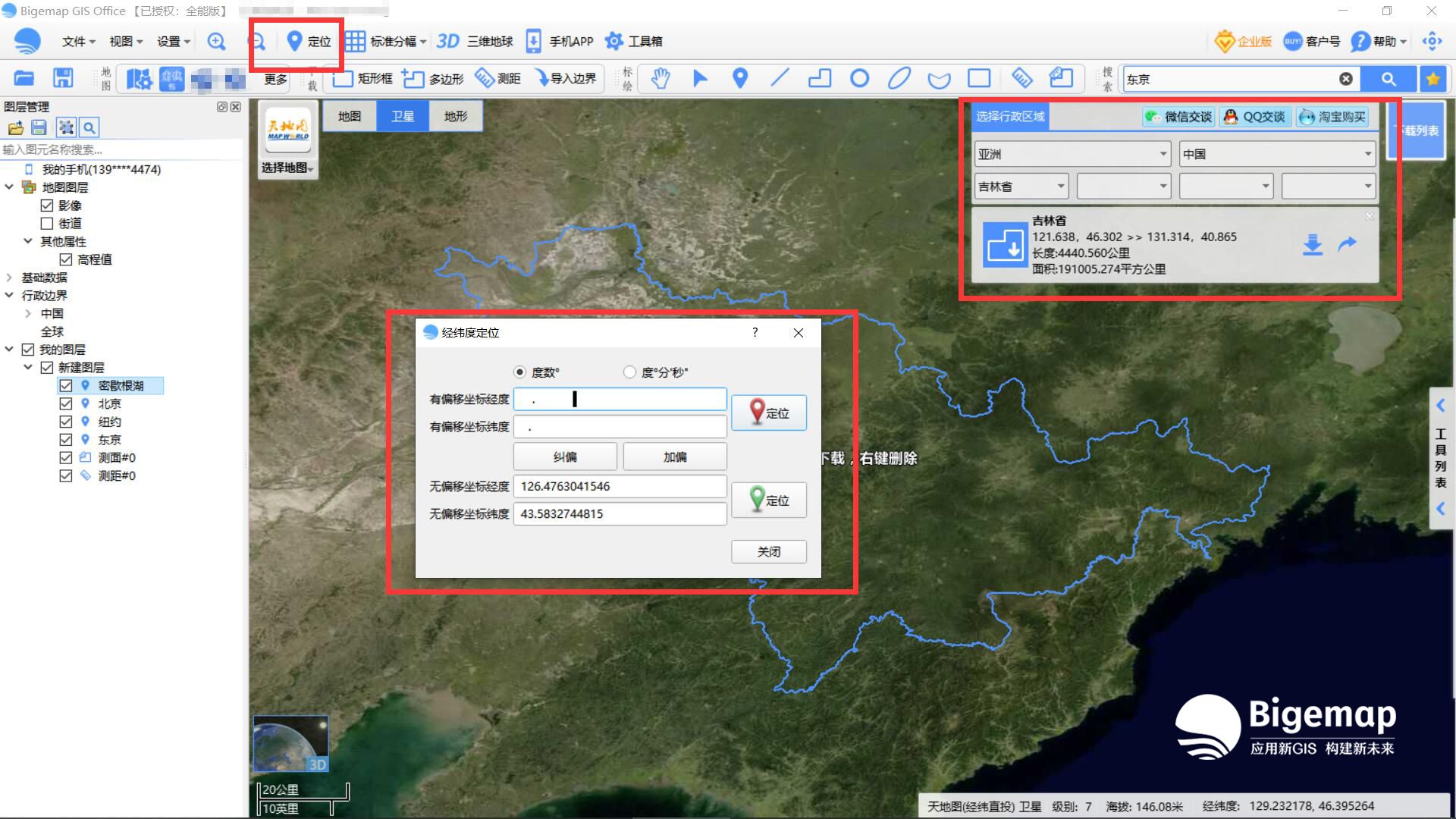
Task: Open the 帮助 menu
Action: pos(1380,41)
